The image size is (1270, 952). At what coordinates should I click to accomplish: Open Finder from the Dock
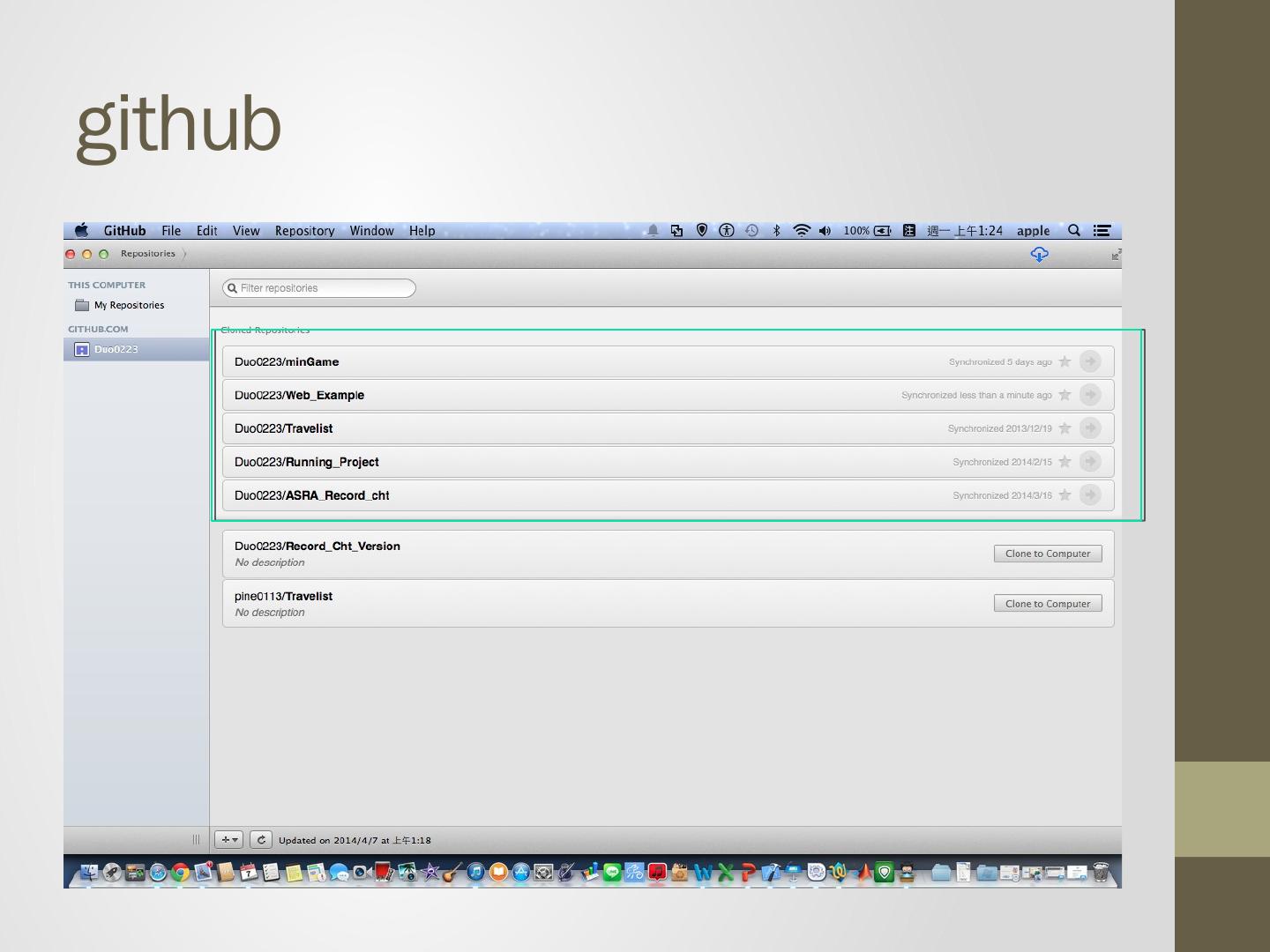coord(89,873)
